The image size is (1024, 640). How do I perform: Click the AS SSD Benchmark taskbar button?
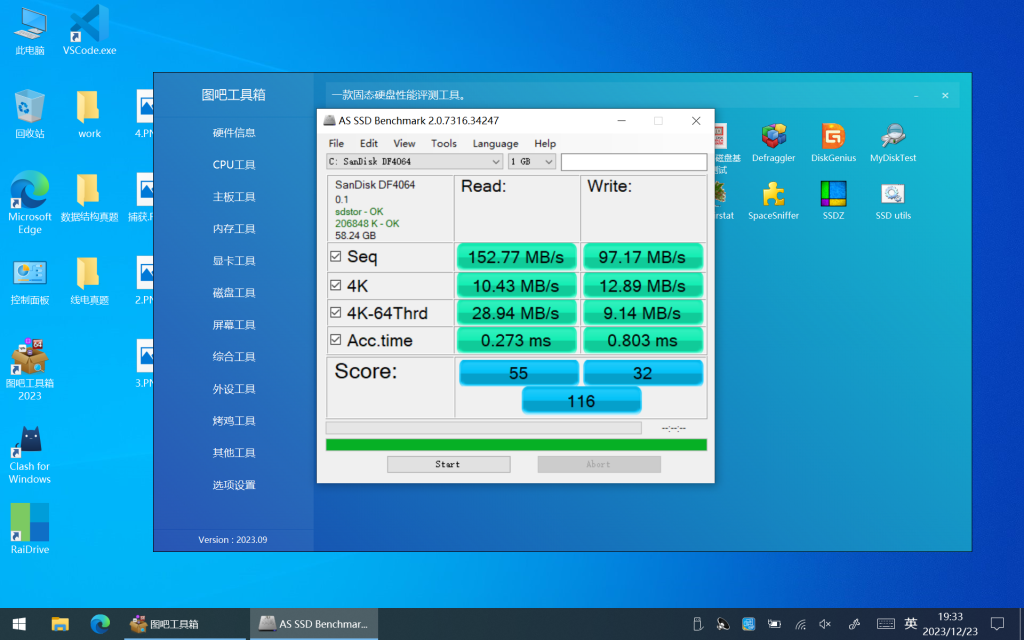(x=314, y=624)
